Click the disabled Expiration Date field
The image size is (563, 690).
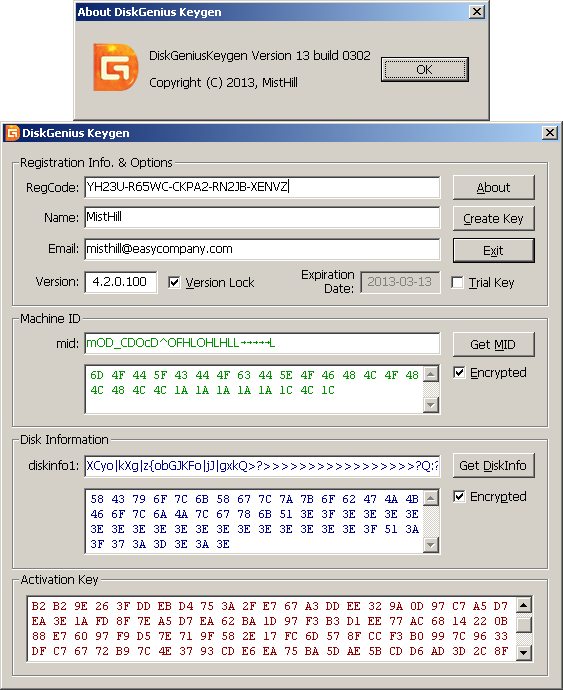pyautogui.click(x=400, y=282)
